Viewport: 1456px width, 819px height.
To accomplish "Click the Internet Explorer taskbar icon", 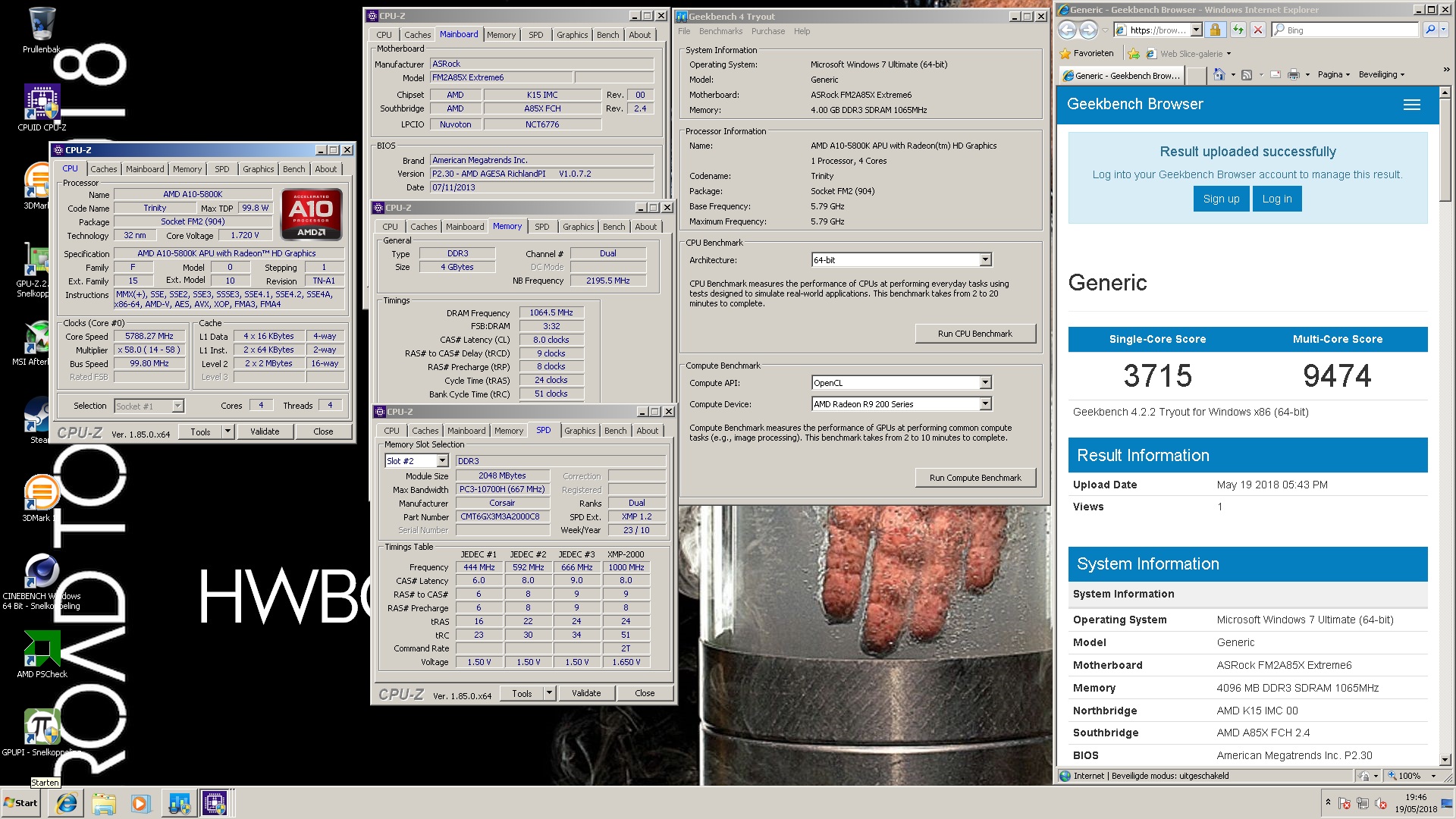I will click(67, 803).
